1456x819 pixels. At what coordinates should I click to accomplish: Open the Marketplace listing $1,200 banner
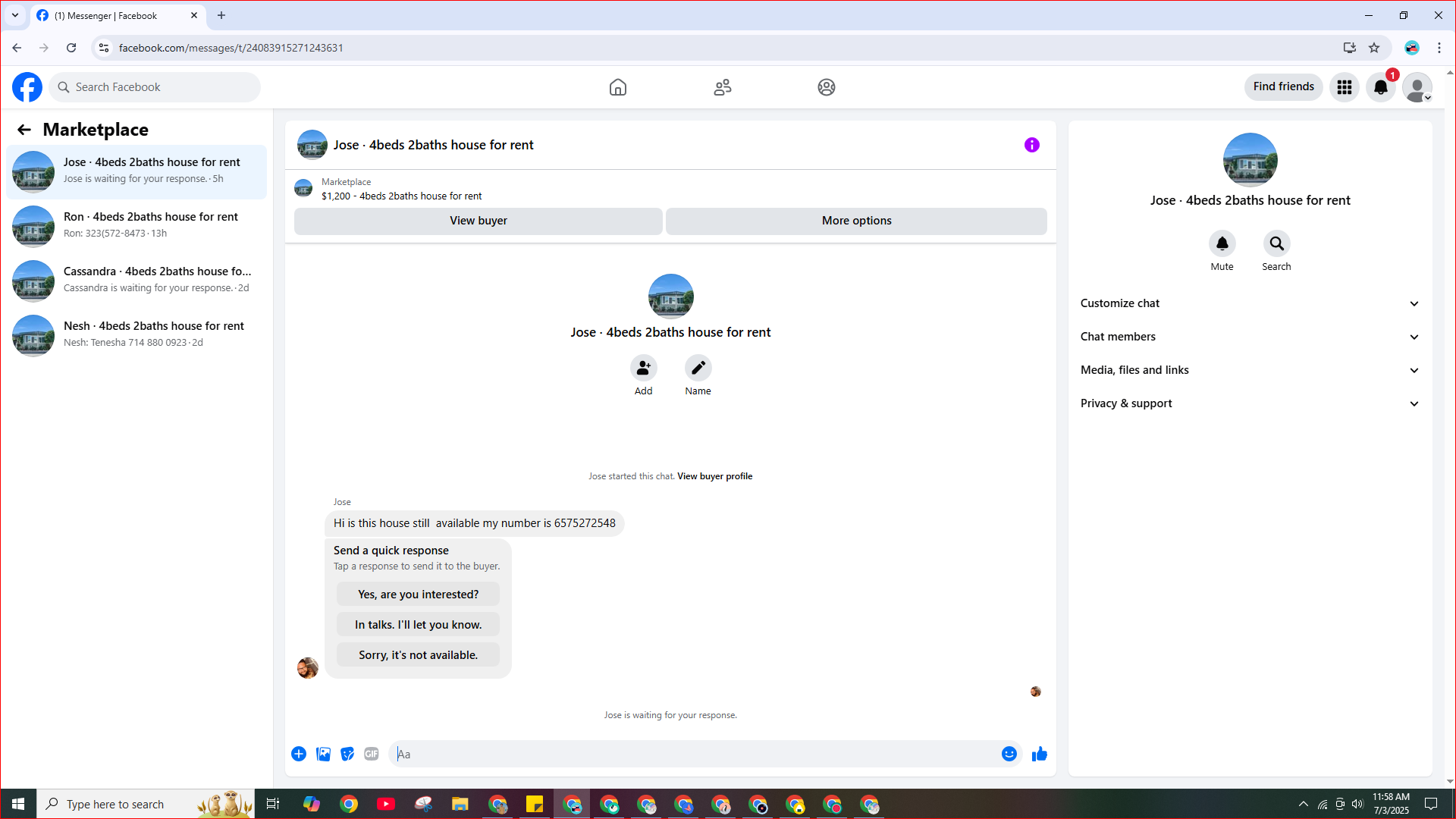point(670,189)
